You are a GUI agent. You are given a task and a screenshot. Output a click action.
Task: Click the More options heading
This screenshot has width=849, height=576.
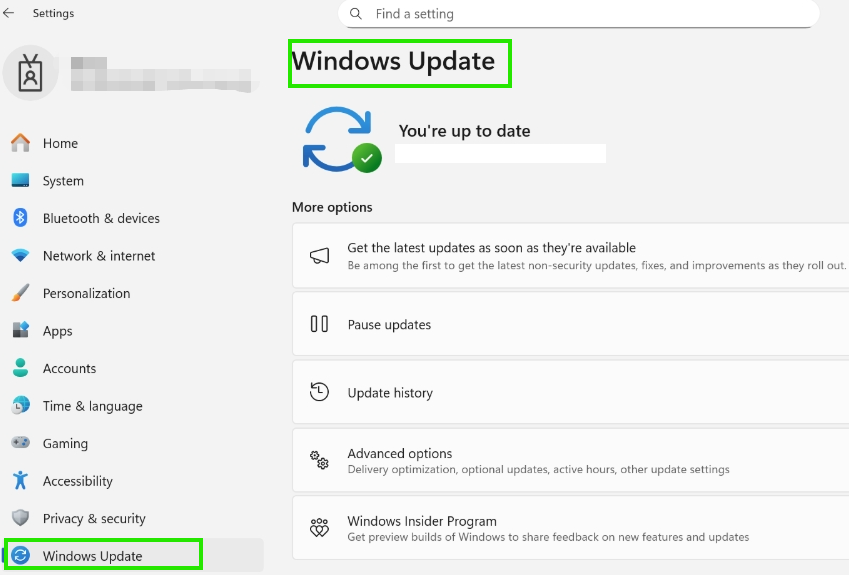click(332, 207)
